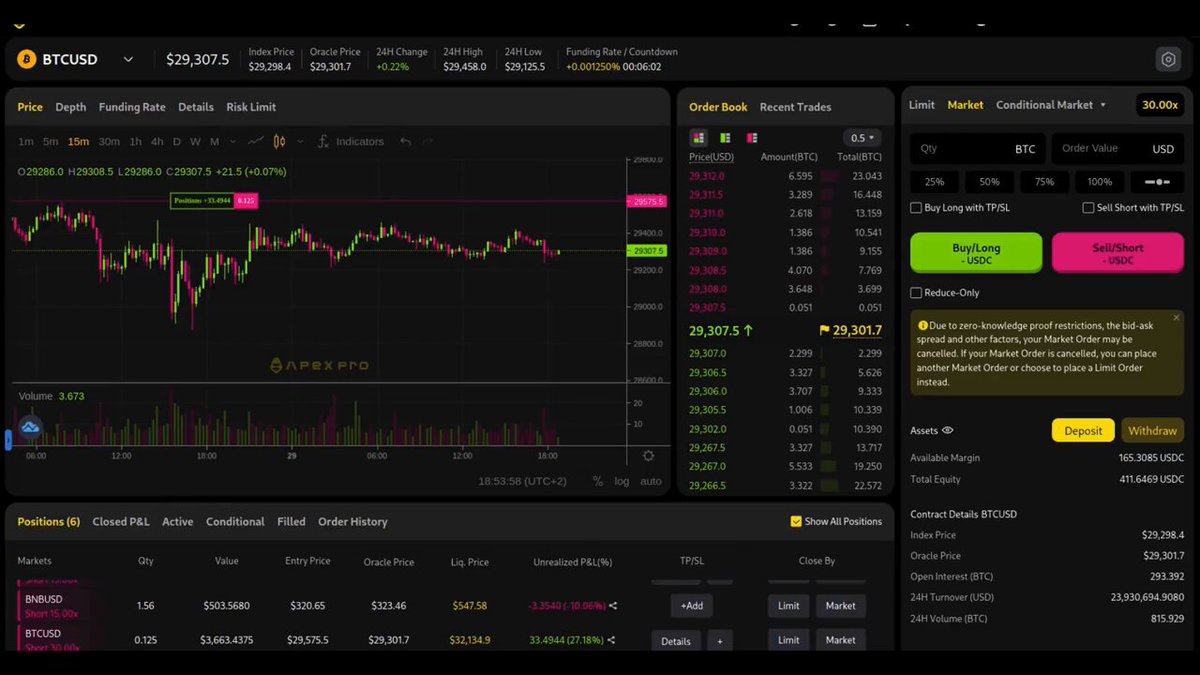The height and width of the screenshot is (675, 1200).
Task: Focus the Order Value USD input field
Action: (x=1118, y=149)
